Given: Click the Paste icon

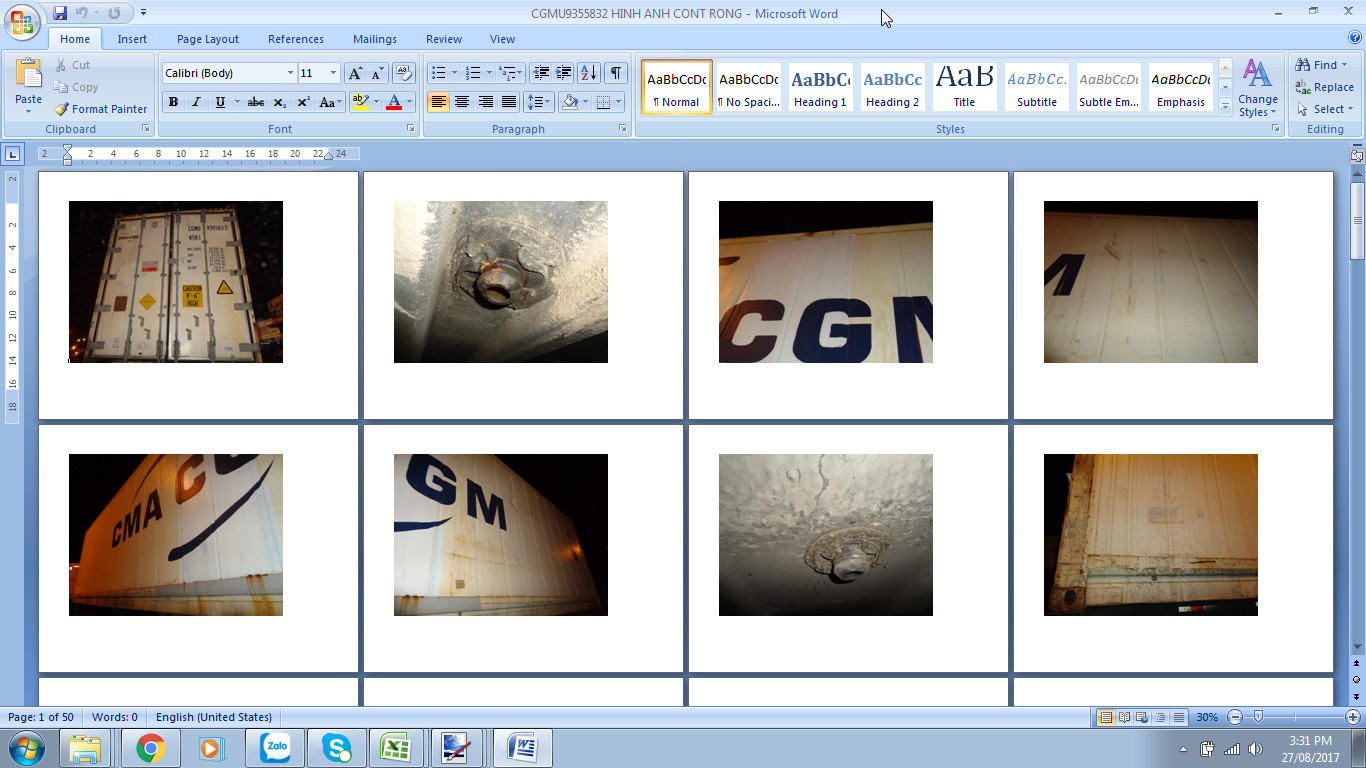Looking at the screenshot, I should point(28,78).
